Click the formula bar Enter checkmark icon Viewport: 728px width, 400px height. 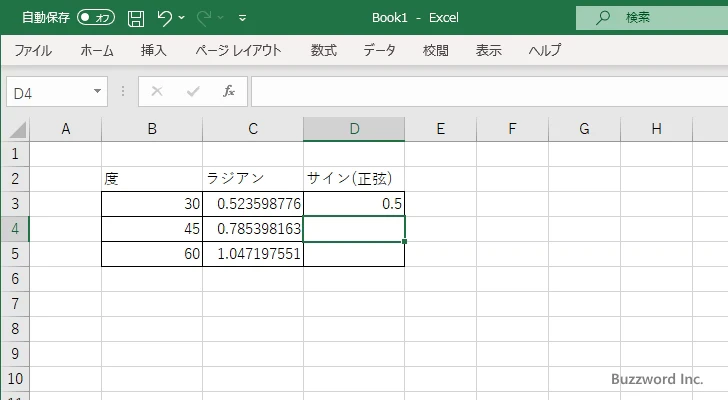coord(192,91)
